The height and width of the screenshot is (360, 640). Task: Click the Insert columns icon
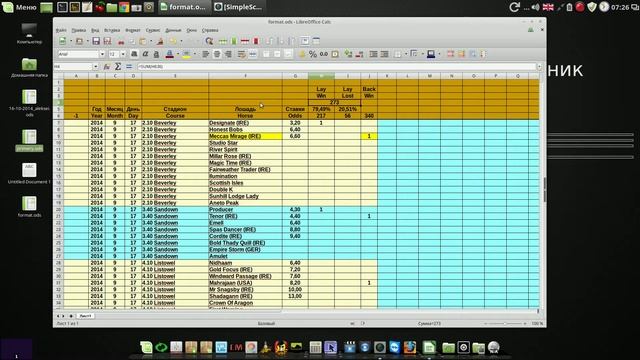[234, 41]
